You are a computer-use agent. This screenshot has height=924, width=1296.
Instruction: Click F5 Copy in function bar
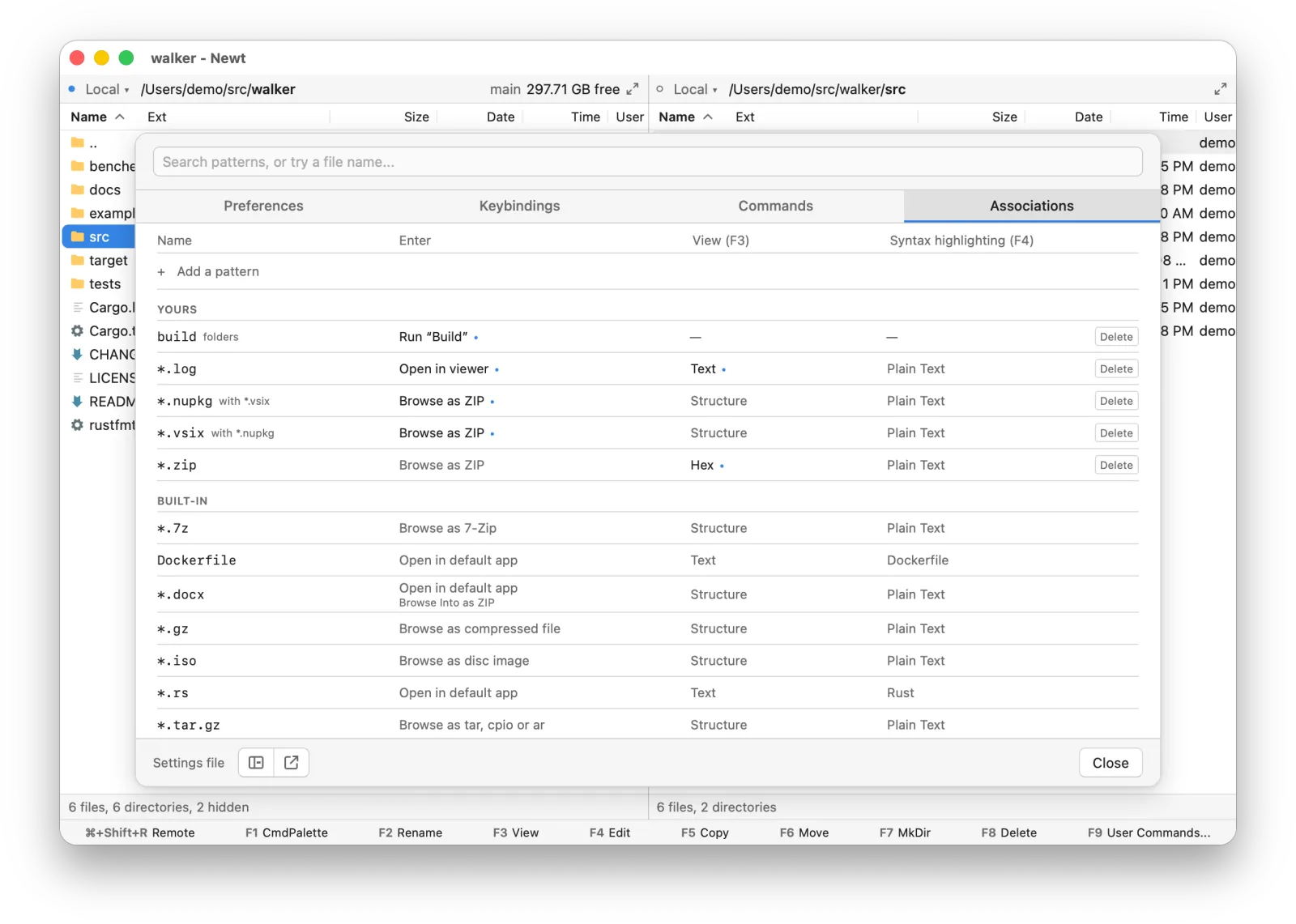[705, 832]
